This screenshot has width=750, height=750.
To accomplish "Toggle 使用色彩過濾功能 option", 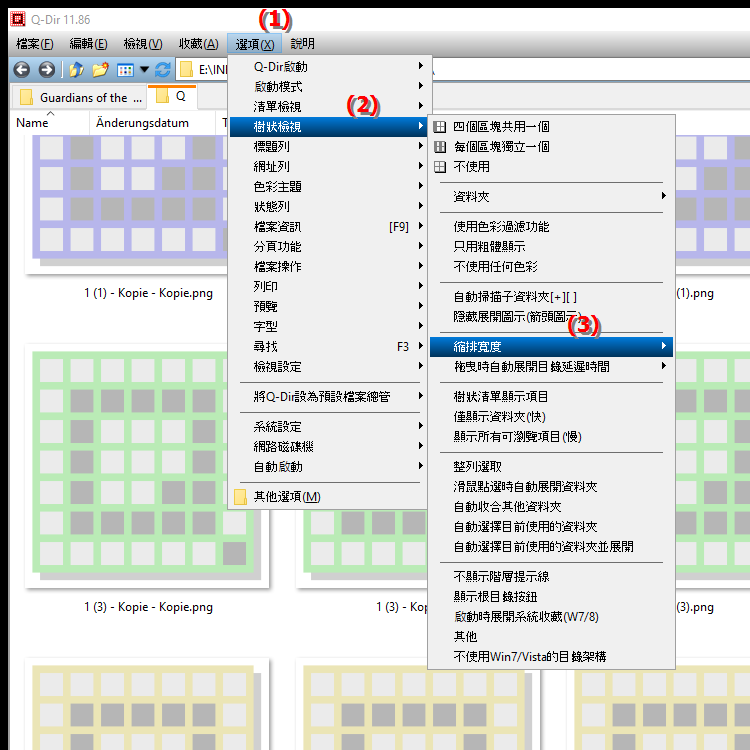I will (x=551, y=227).
